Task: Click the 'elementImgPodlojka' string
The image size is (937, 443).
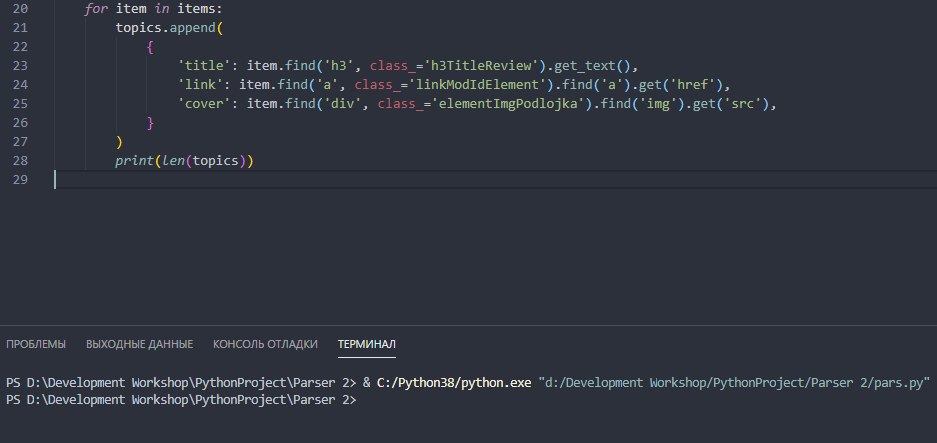Action: point(510,104)
